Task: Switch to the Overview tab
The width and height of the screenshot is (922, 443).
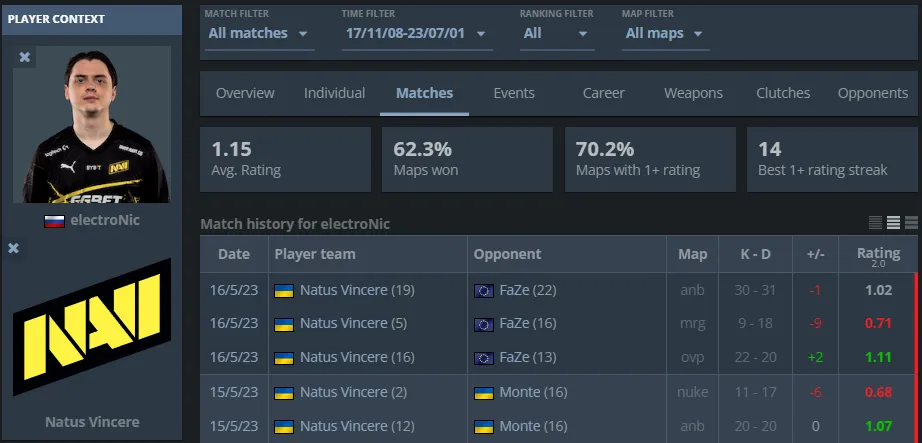Action: pyautogui.click(x=245, y=93)
